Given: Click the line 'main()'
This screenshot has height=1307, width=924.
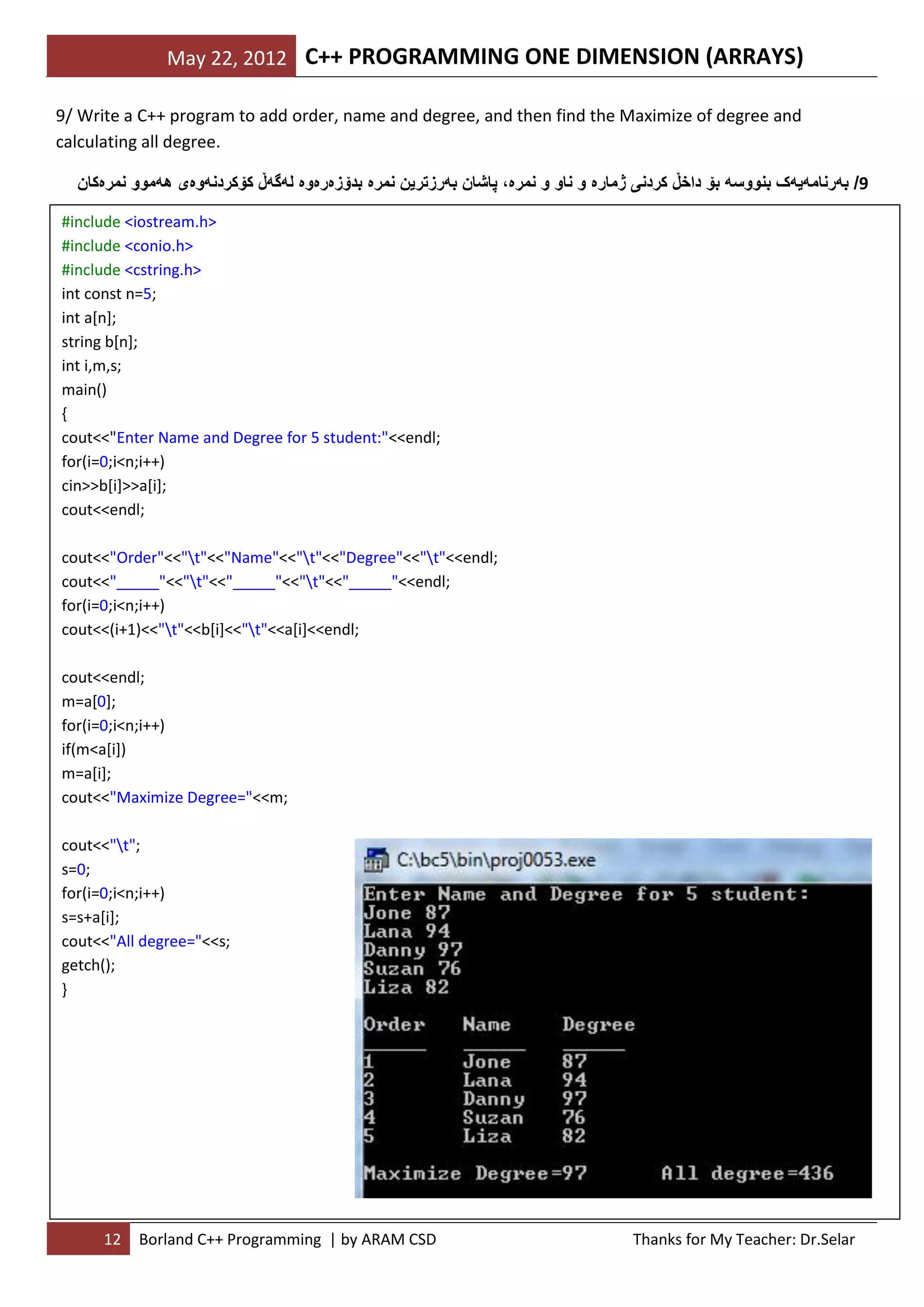Looking at the screenshot, I should (84, 390).
